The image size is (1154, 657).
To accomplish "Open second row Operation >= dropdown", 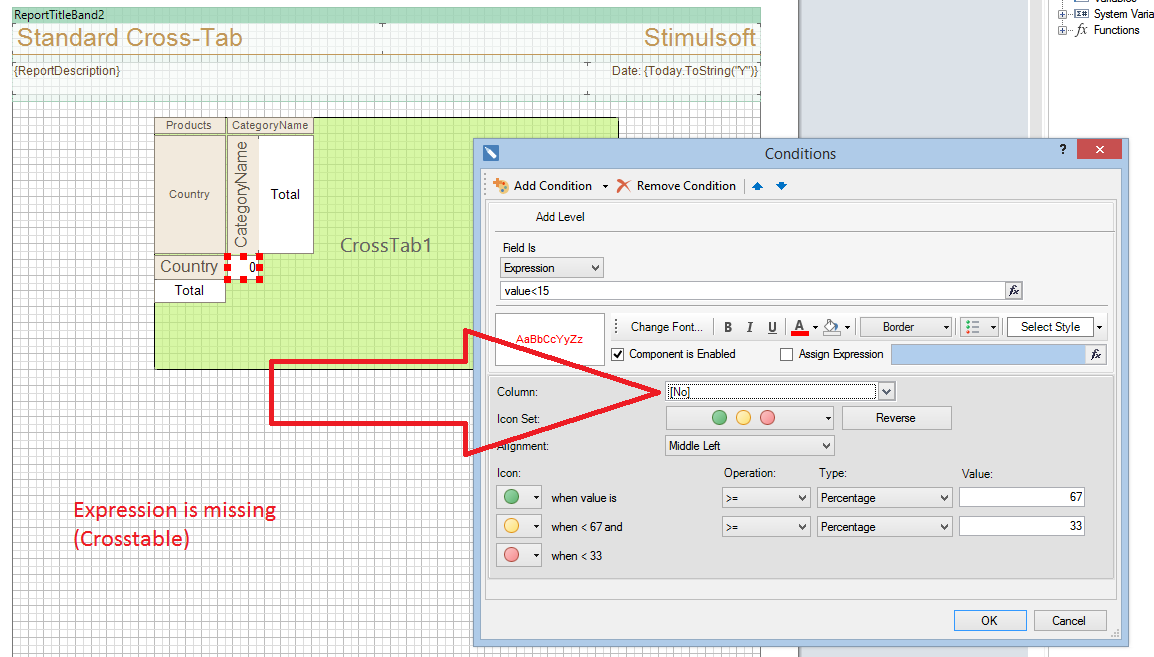I will coord(766,527).
